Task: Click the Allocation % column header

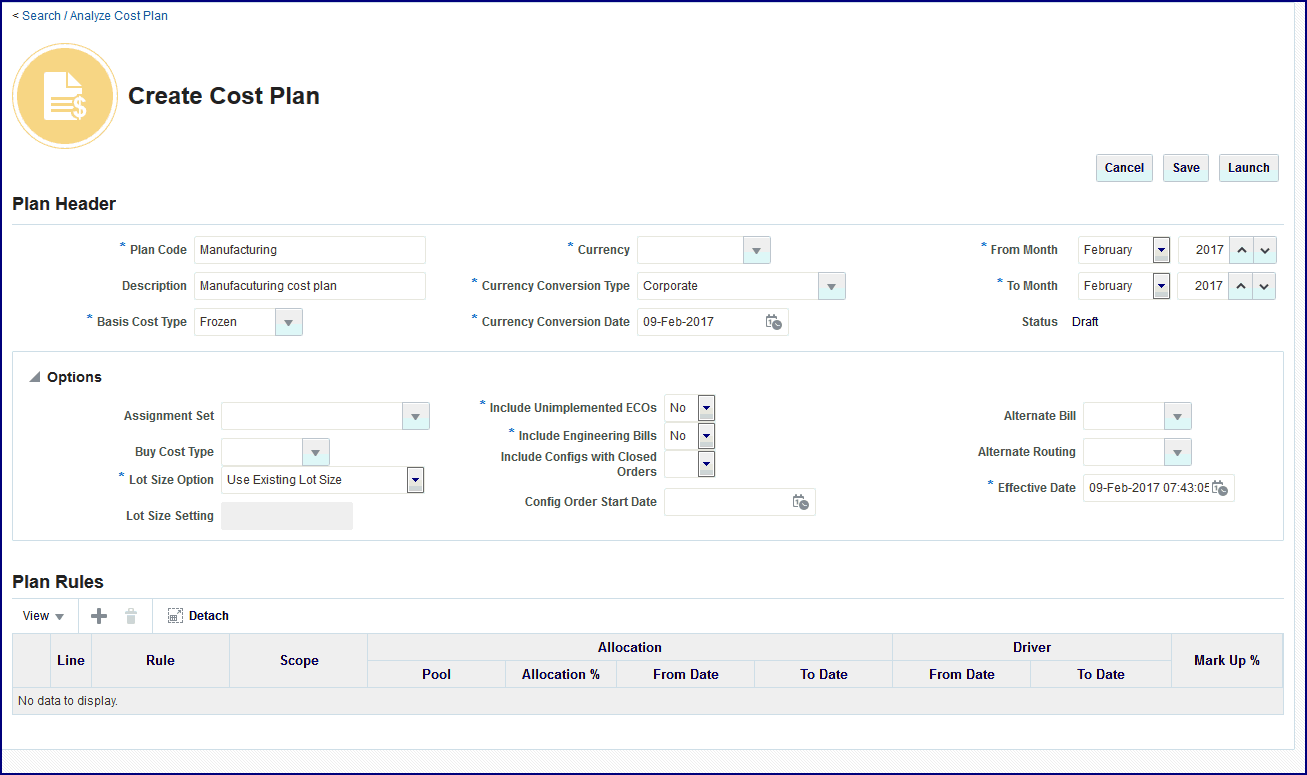Action: [x=561, y=675]
